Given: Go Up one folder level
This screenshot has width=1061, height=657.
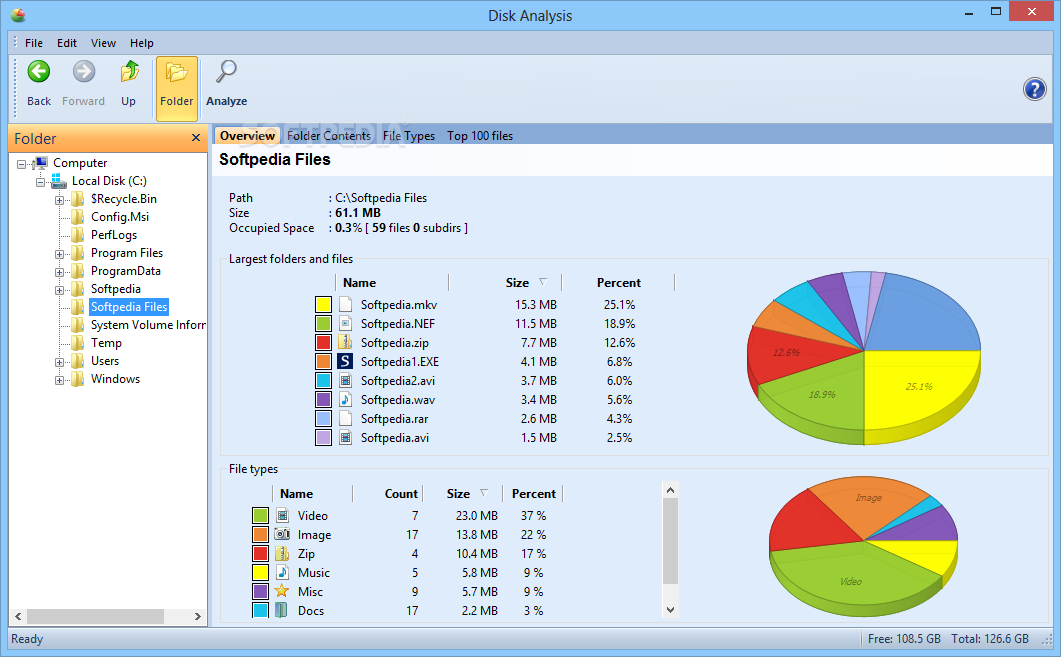Looking at the screenshot, I should point(129,84).
